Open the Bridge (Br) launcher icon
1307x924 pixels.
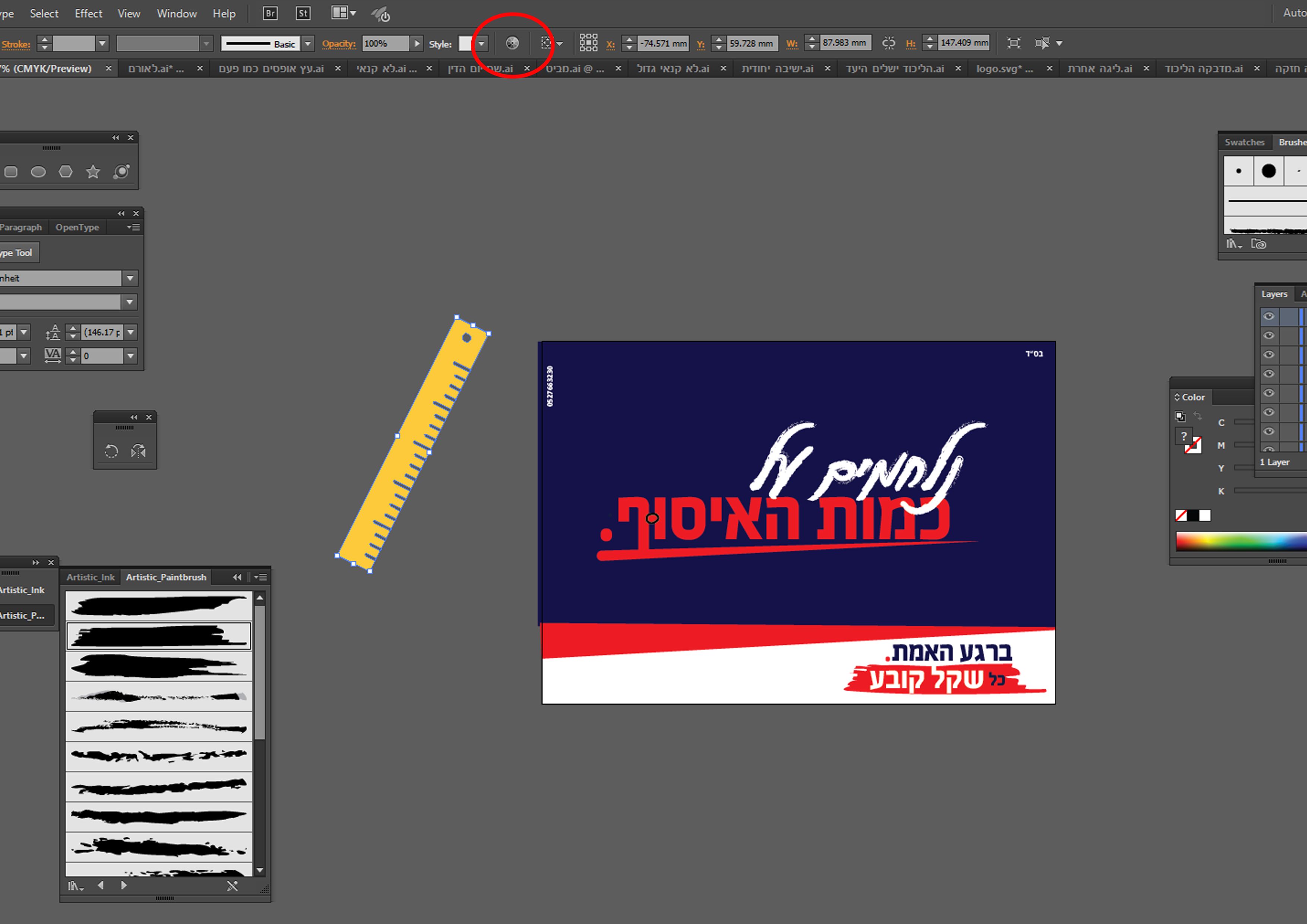[x=270, y=13]
